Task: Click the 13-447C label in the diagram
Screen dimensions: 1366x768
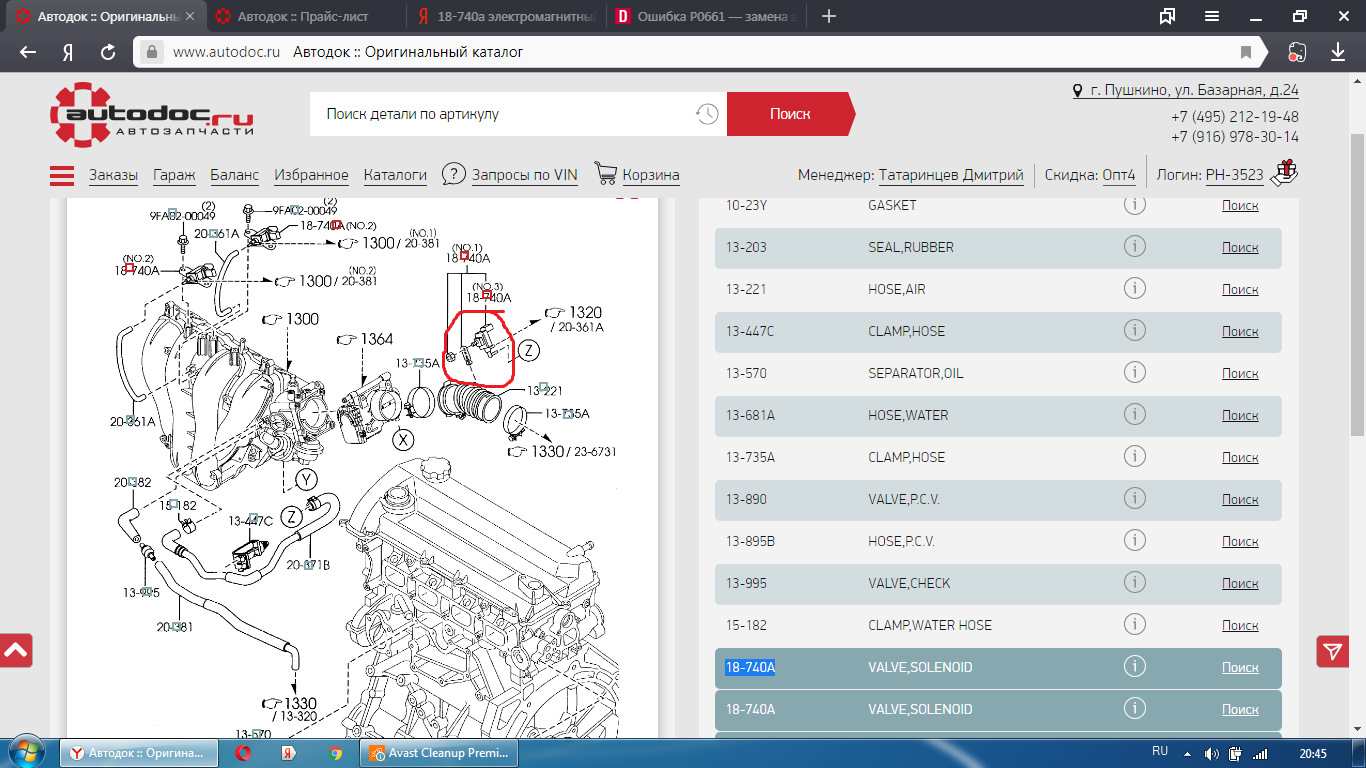Action: point(250,520)
